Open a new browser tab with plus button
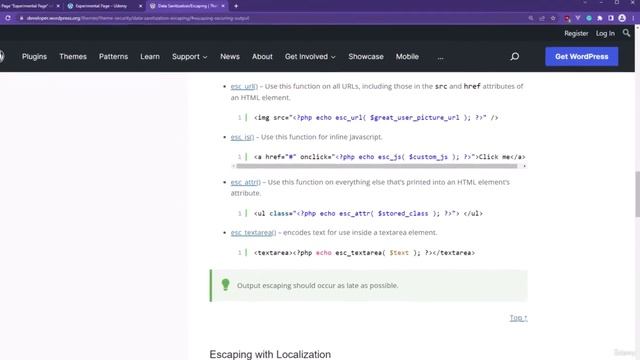Screen dimensions: 640x360 pos(236,6)
